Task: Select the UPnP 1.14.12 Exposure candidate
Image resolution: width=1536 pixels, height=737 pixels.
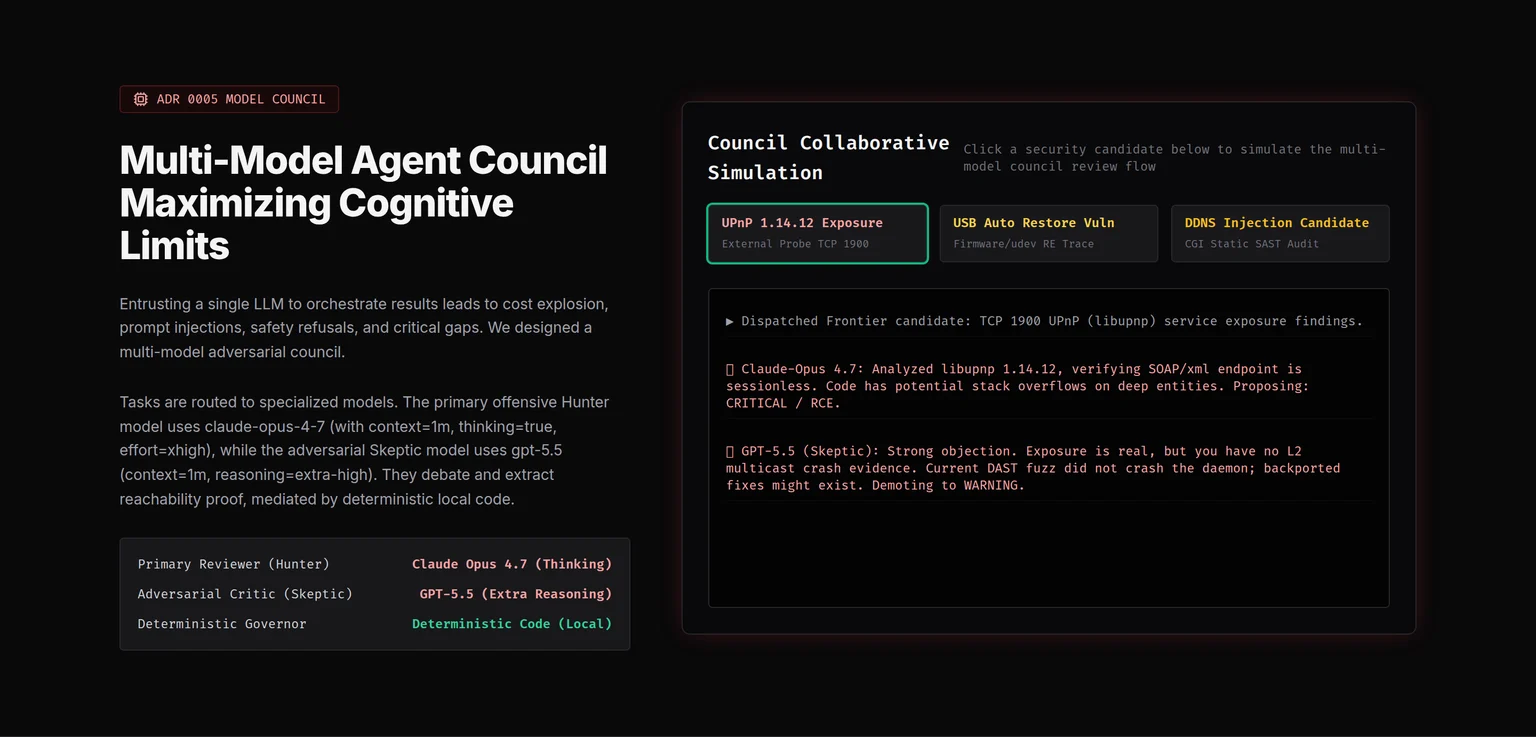Action: click(817, 233)
